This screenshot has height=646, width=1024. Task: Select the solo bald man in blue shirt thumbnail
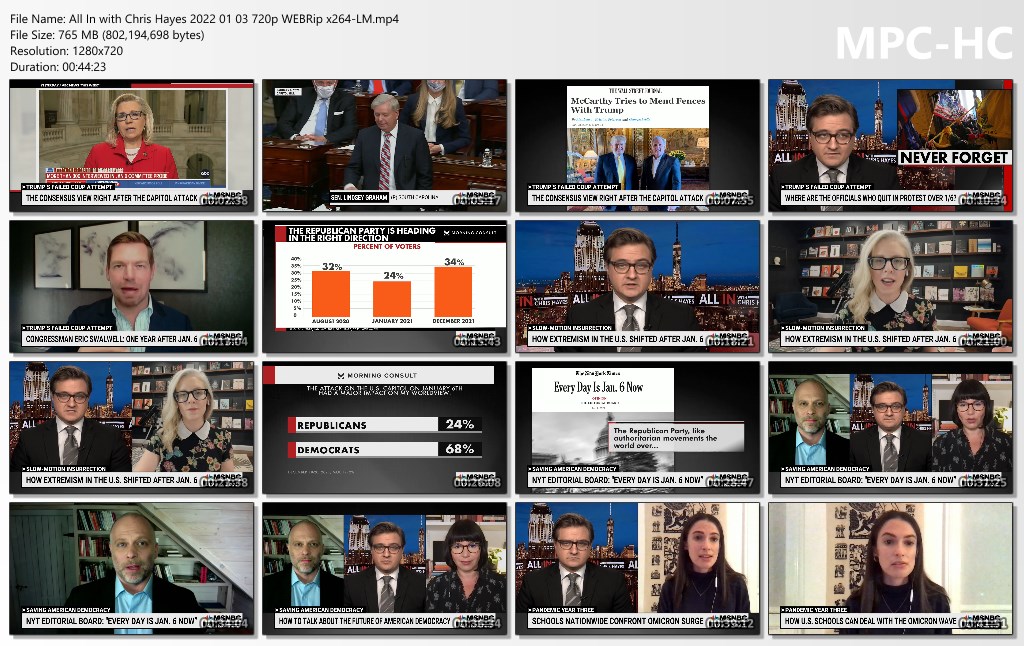(131, 569)
